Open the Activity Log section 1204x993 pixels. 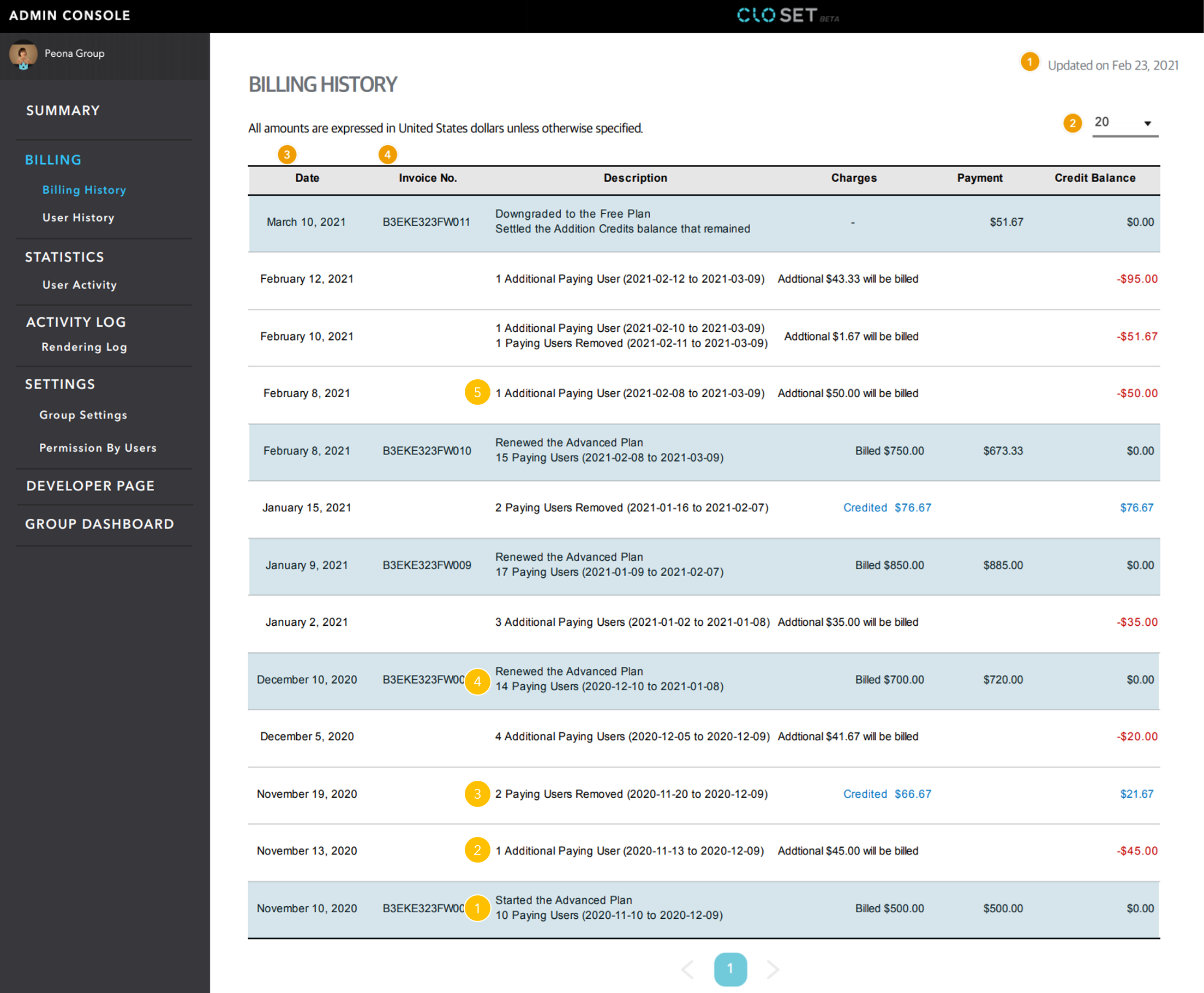(x=76, y=322)
